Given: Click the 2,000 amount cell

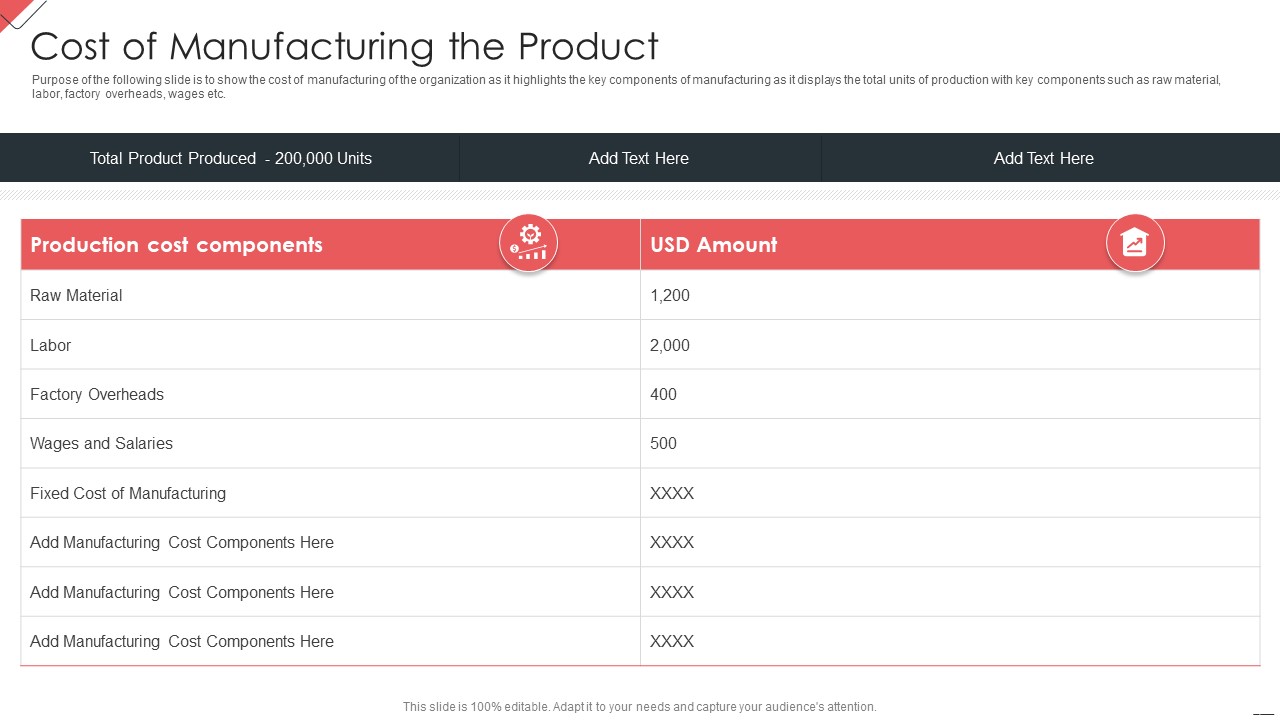Looking at the screenshot, I should tap(950, 345).
